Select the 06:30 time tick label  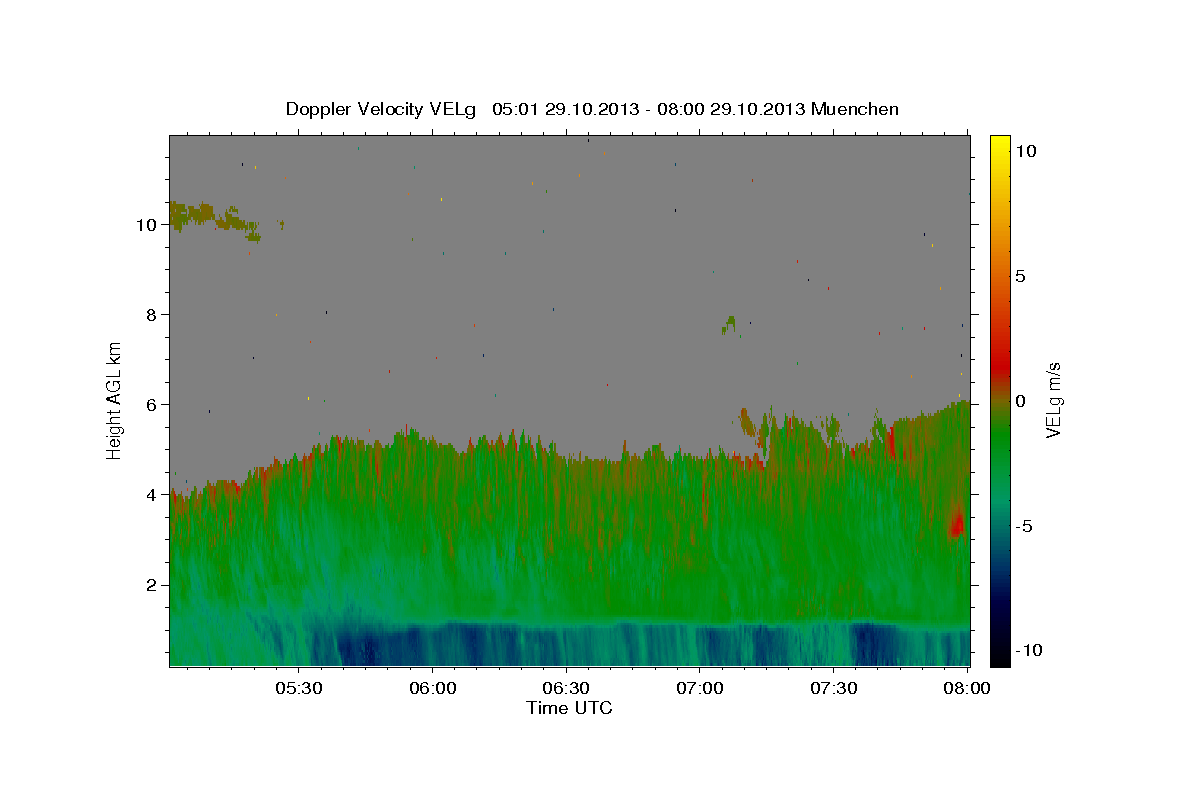pos(566,689)
